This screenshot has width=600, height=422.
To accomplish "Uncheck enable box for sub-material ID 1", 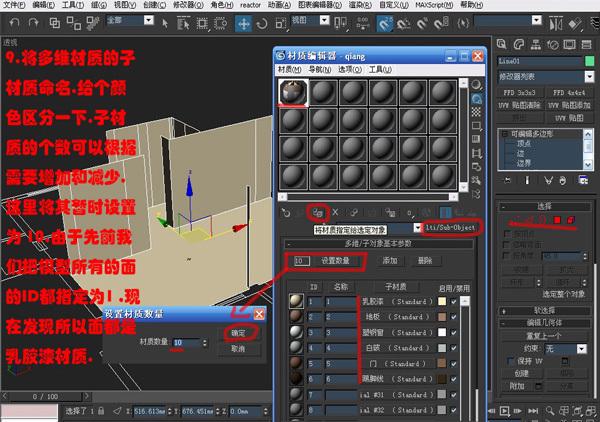I will (x=454, y=302).
